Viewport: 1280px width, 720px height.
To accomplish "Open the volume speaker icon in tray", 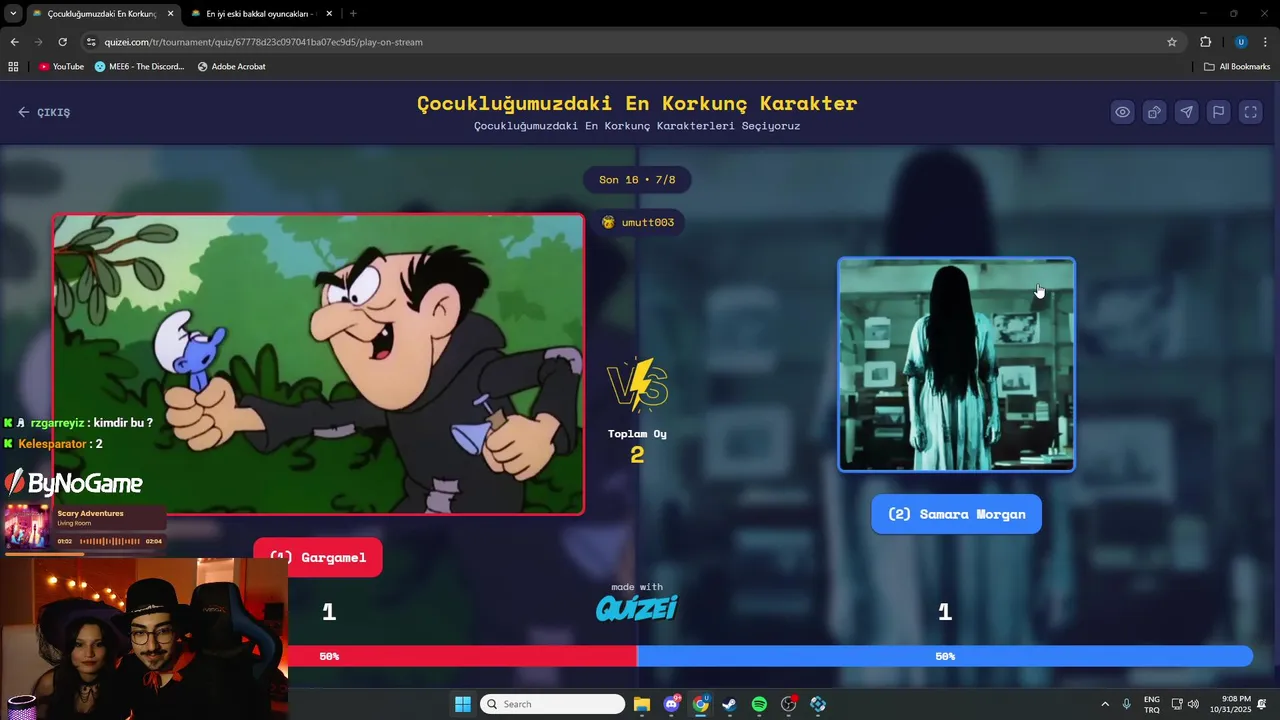I will (1193, 704).
